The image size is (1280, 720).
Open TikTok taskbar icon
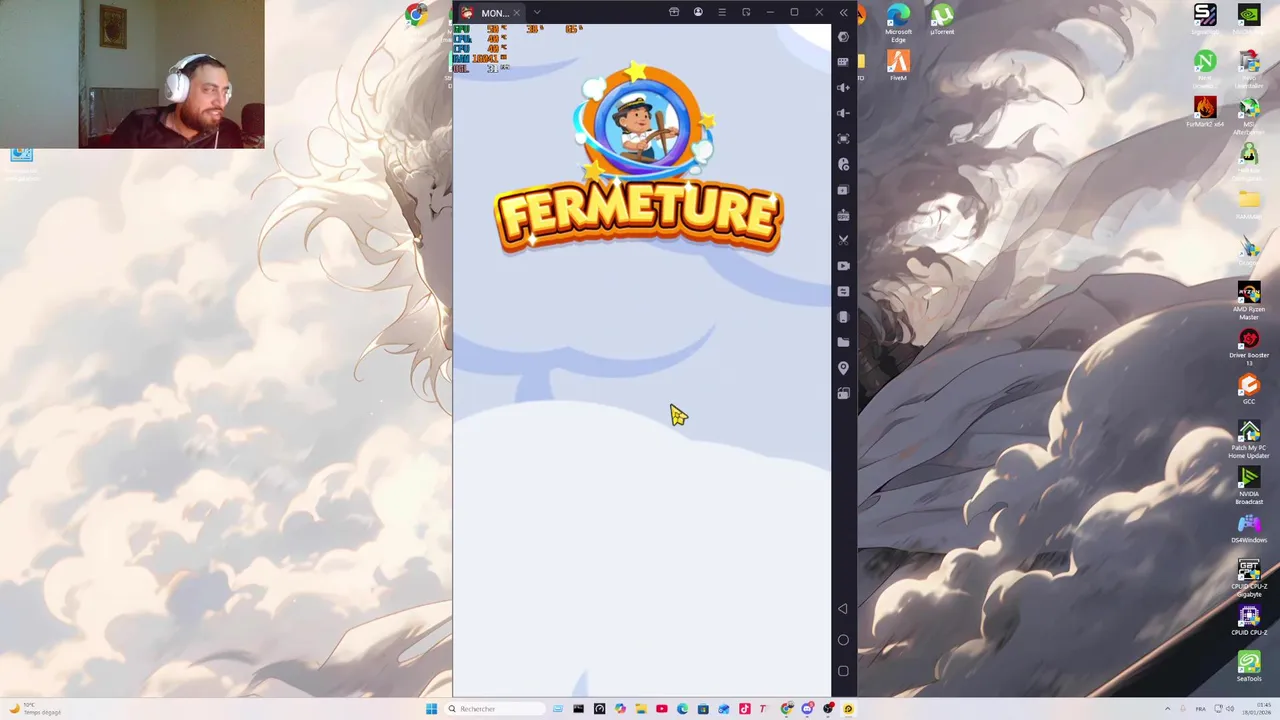click(x=745, y=709)
